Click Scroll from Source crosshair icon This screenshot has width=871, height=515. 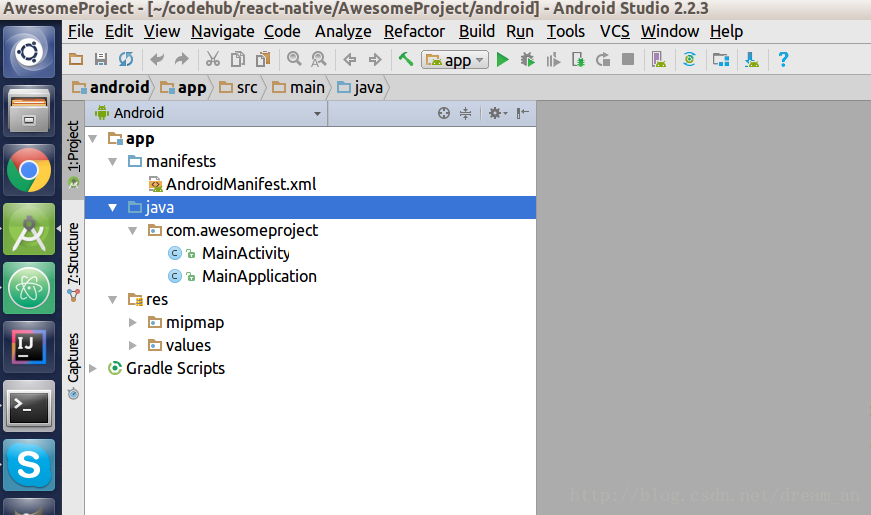pos(444,113)
